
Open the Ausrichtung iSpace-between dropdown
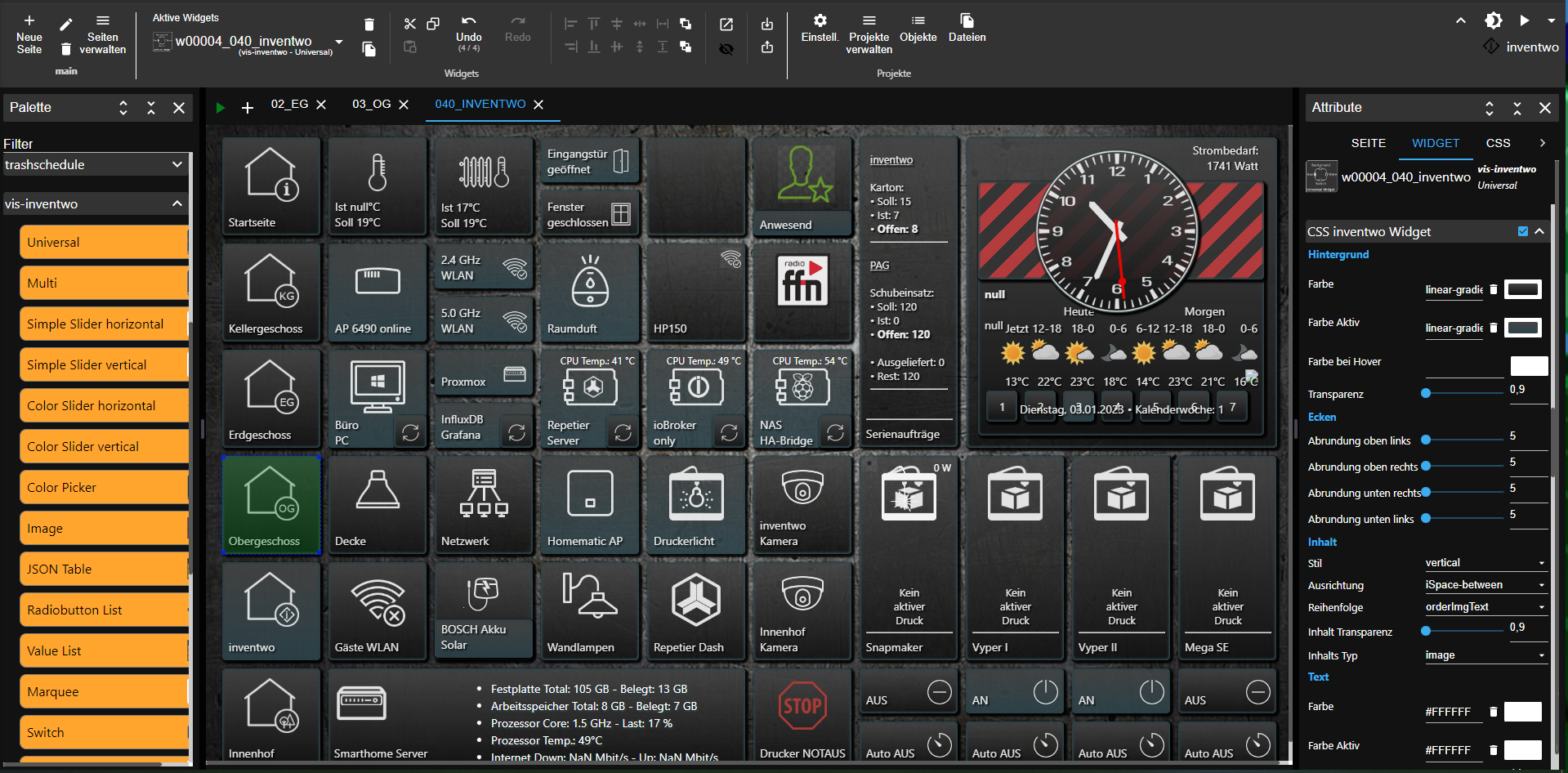pos(1485,585)
